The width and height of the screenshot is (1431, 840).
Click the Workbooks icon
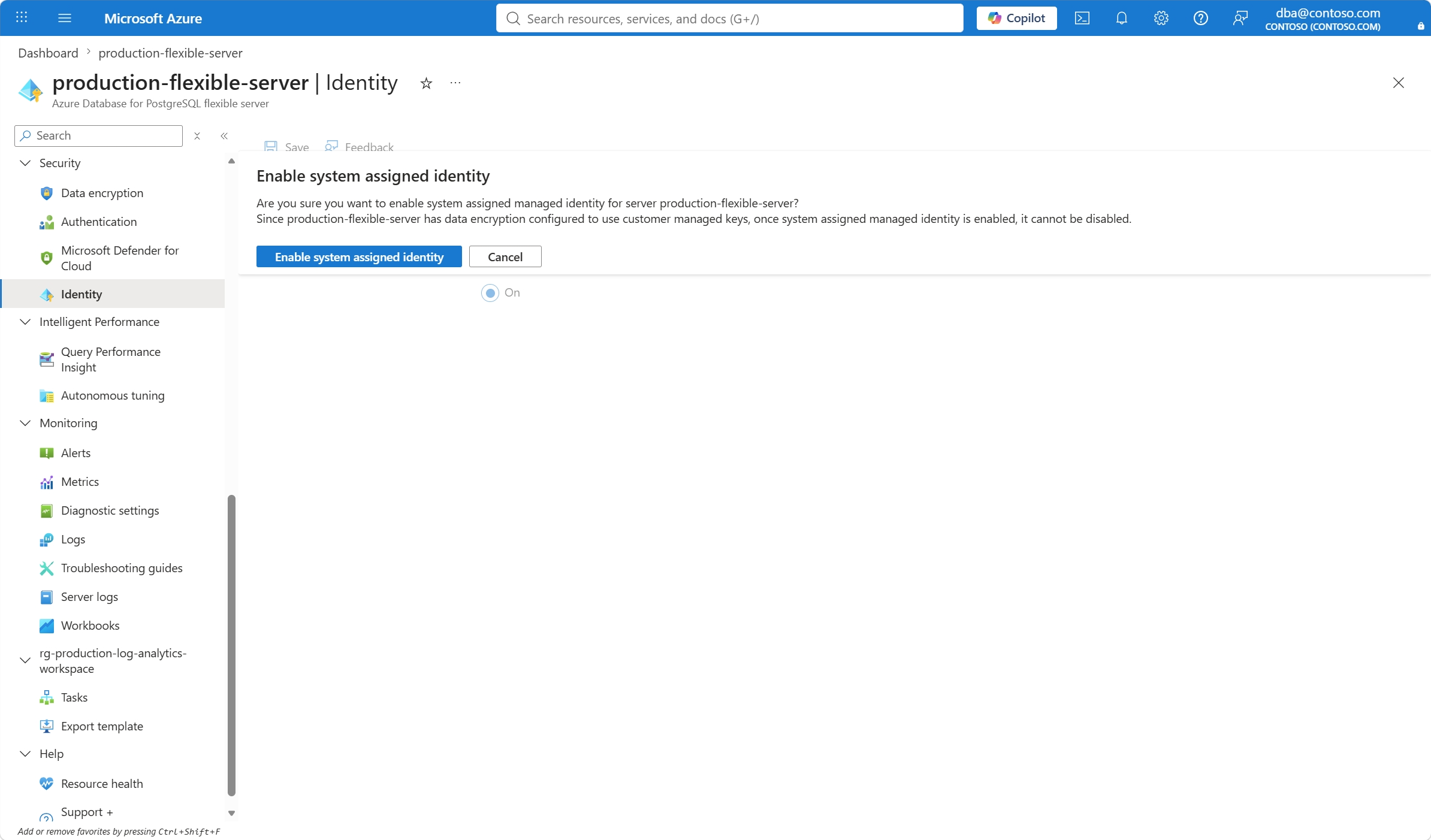pos(47,626)
